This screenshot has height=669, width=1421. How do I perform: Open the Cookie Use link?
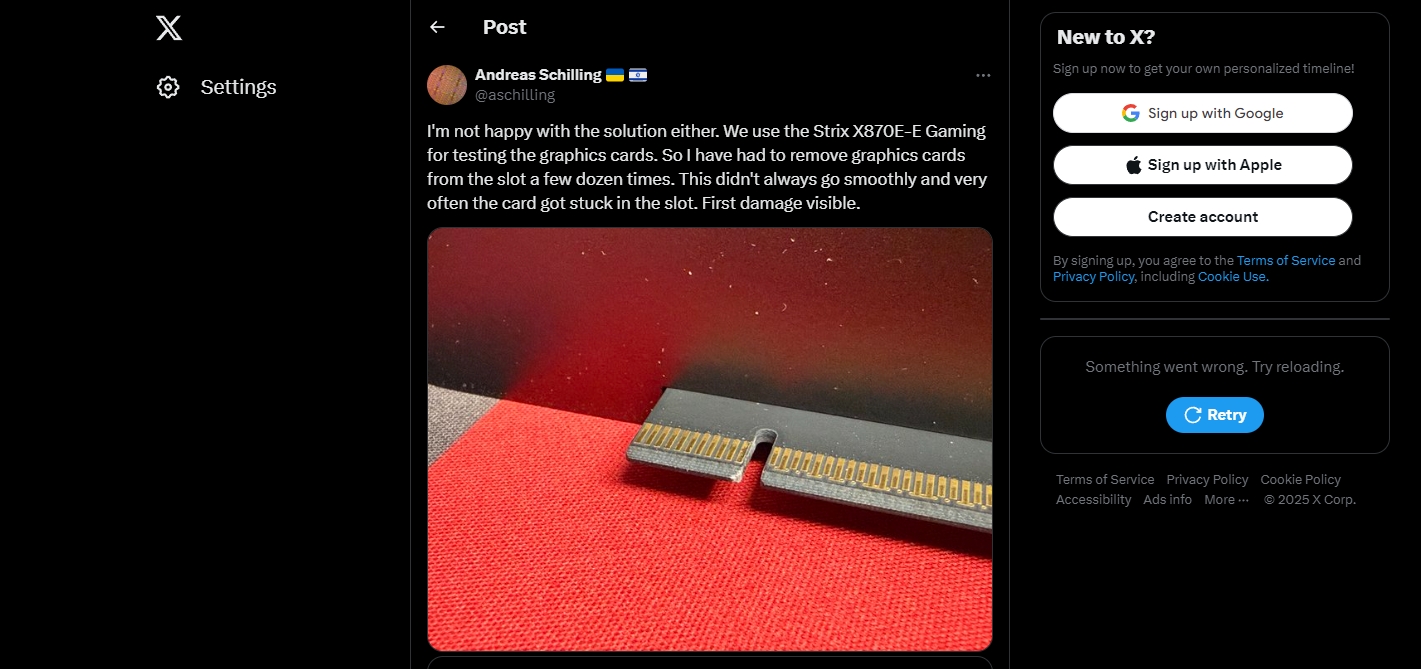(1233, 277)
